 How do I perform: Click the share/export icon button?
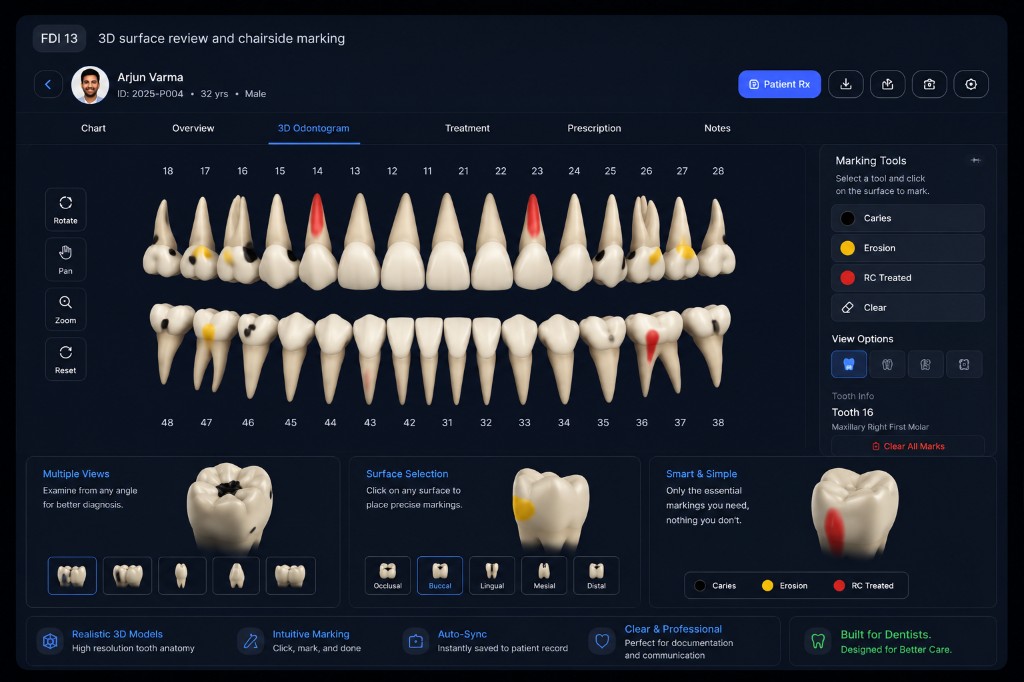pos(888,84)
